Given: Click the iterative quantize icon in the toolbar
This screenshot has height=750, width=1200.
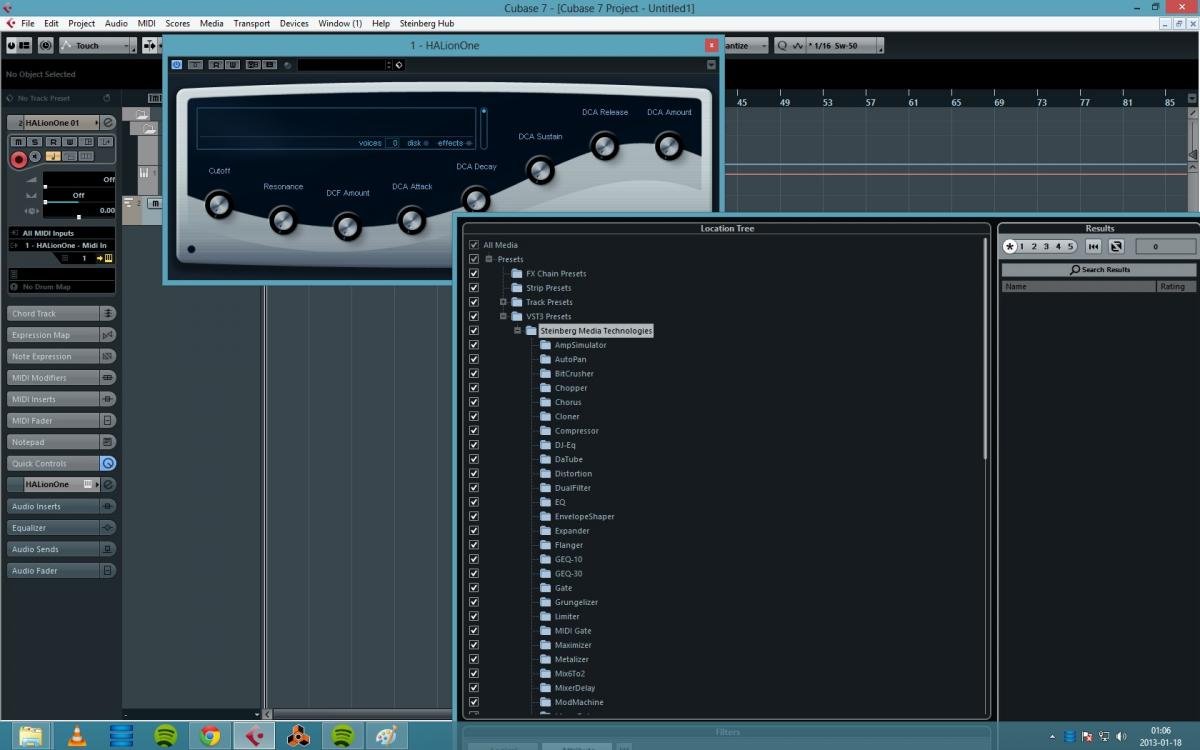Looking at the screenshot, I should point(797,45).
